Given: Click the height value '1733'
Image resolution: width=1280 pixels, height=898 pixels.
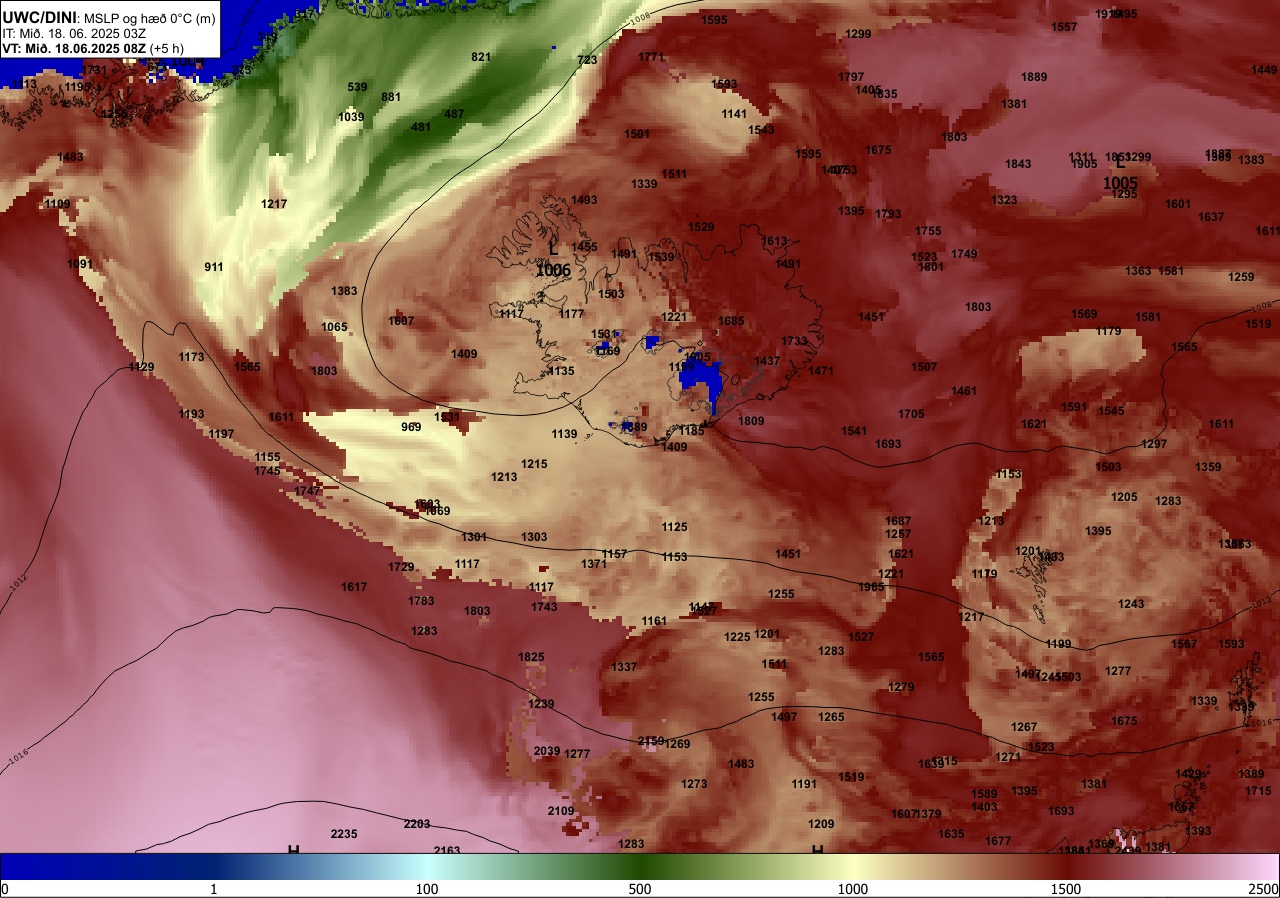Looking at the screenshot, I should pyautogui.click(x=794, y=341).
